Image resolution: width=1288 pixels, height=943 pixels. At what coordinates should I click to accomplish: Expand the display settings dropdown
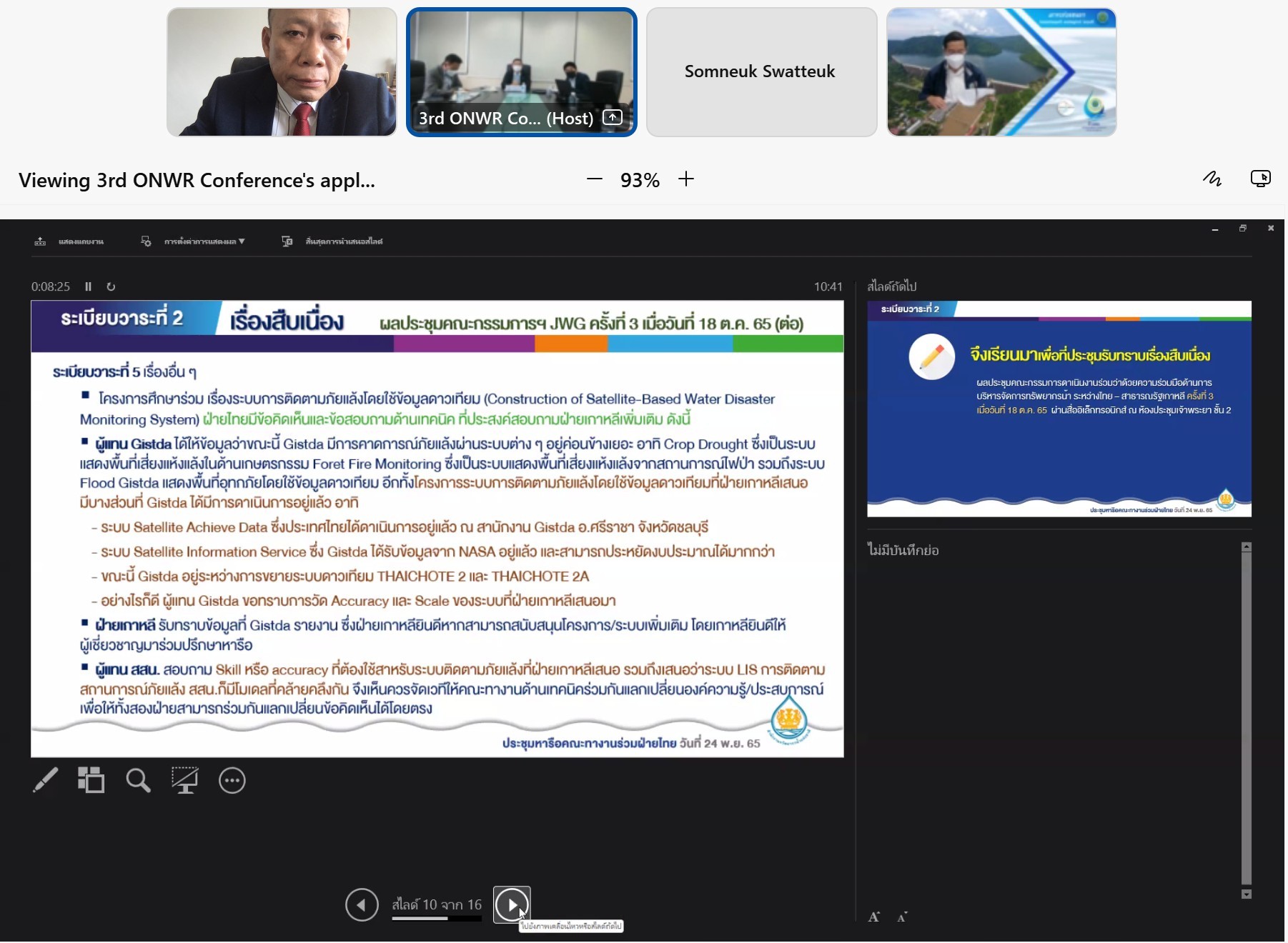click(194, 241)
